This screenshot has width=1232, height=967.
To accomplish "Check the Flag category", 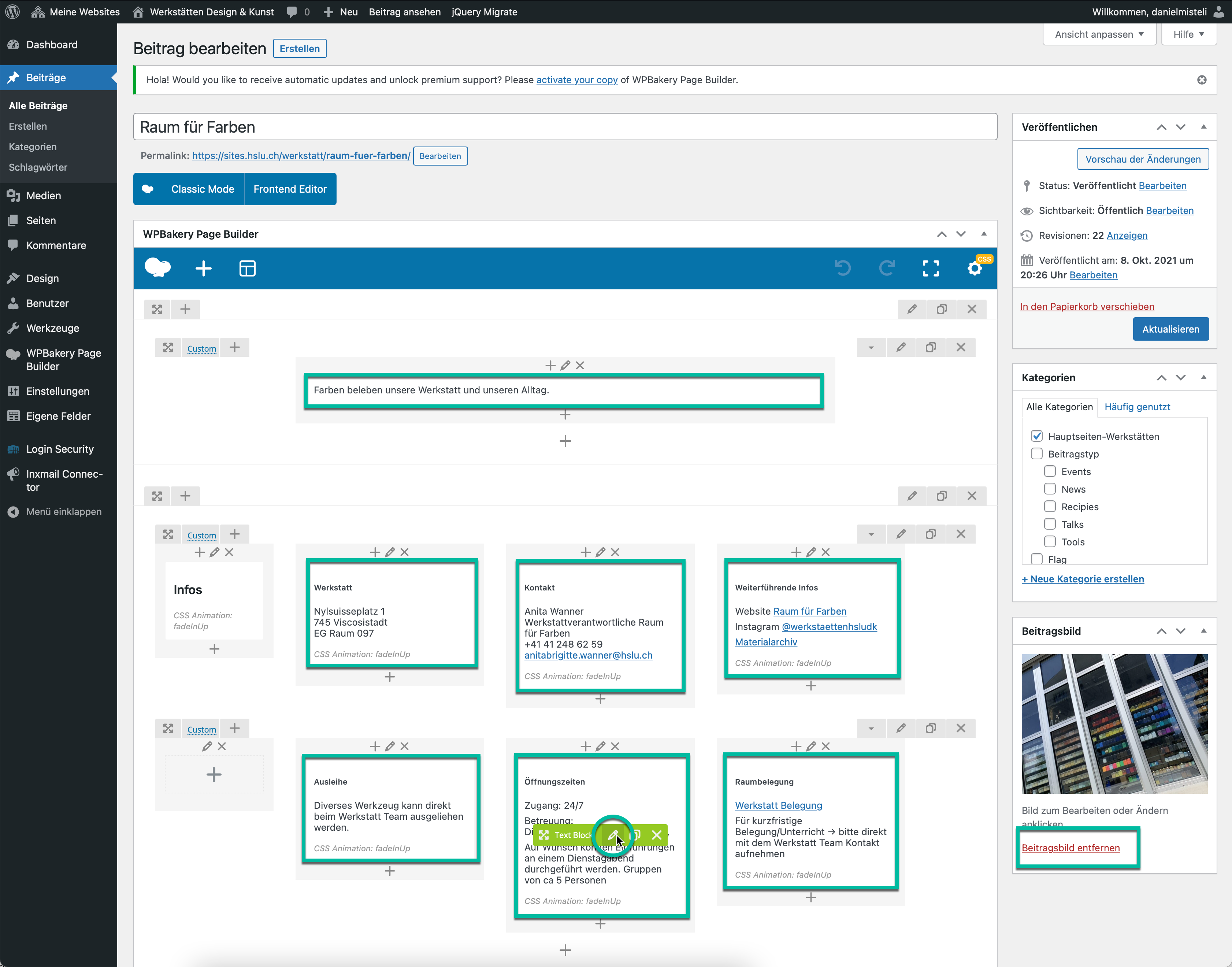I will 1037,559.
